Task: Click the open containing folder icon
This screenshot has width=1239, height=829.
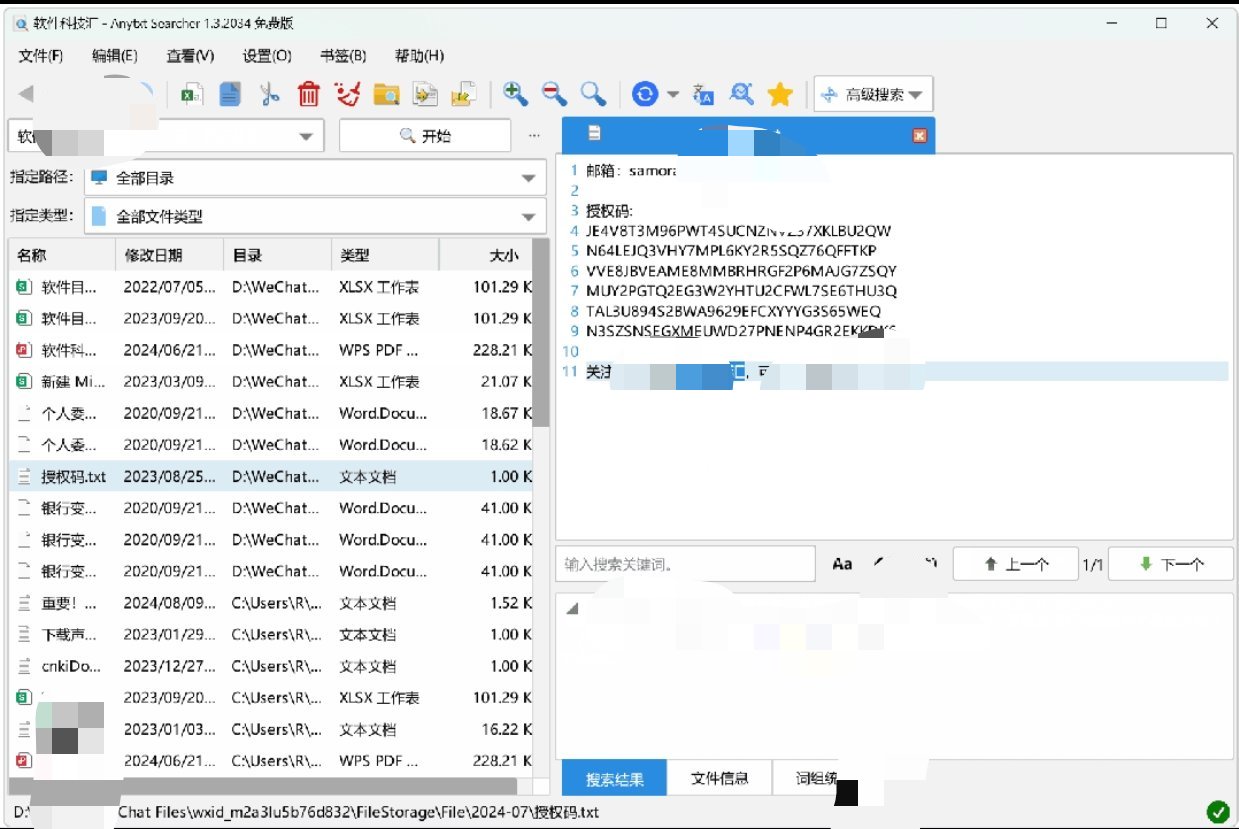Action: click(463, 94)
